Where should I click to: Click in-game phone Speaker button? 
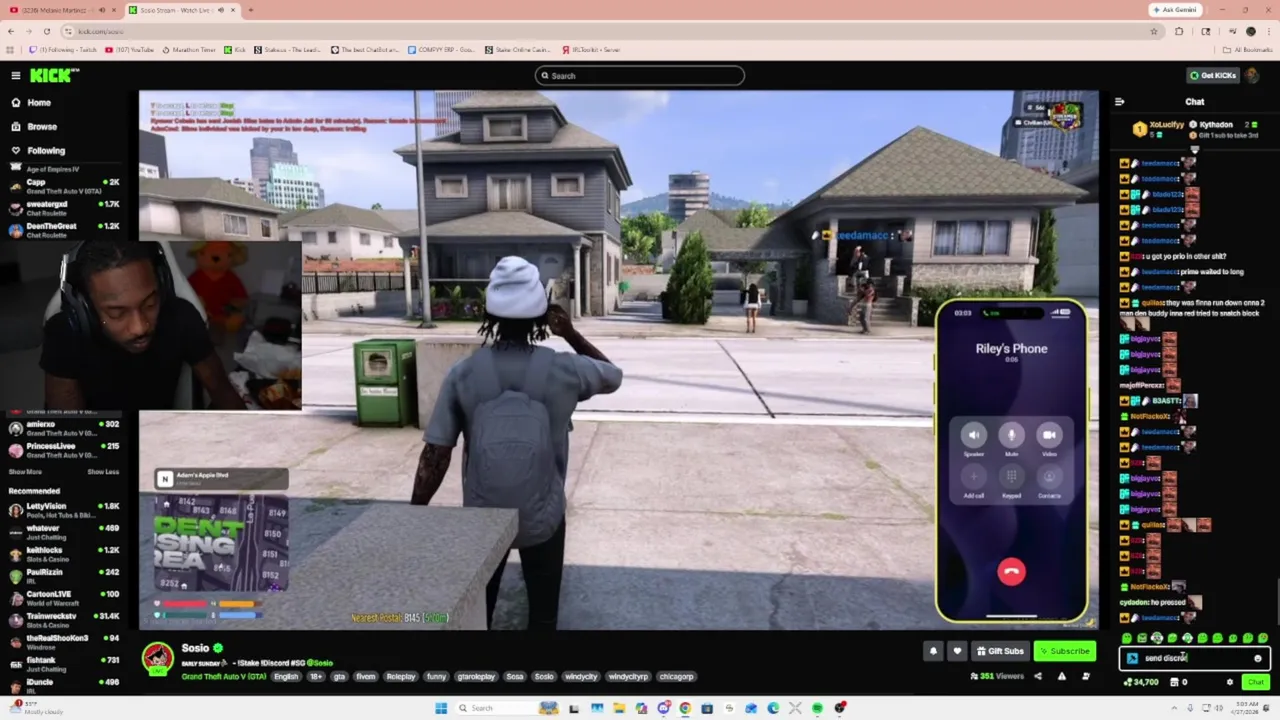click(973, 435)
